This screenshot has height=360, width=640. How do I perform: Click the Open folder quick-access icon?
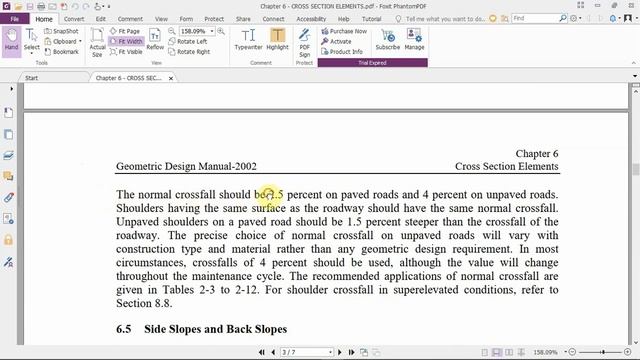coord(18,7)
